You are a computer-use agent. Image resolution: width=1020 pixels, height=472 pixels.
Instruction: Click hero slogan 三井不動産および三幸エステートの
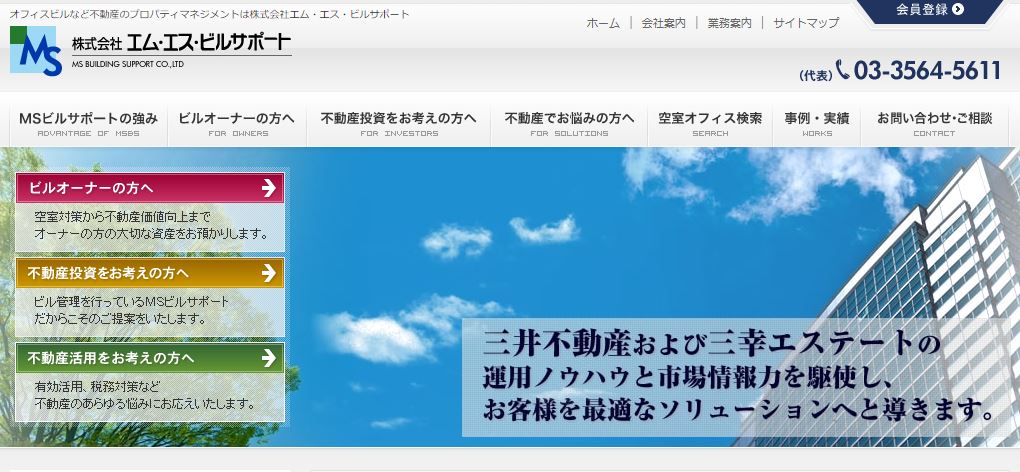coord(712,345)
